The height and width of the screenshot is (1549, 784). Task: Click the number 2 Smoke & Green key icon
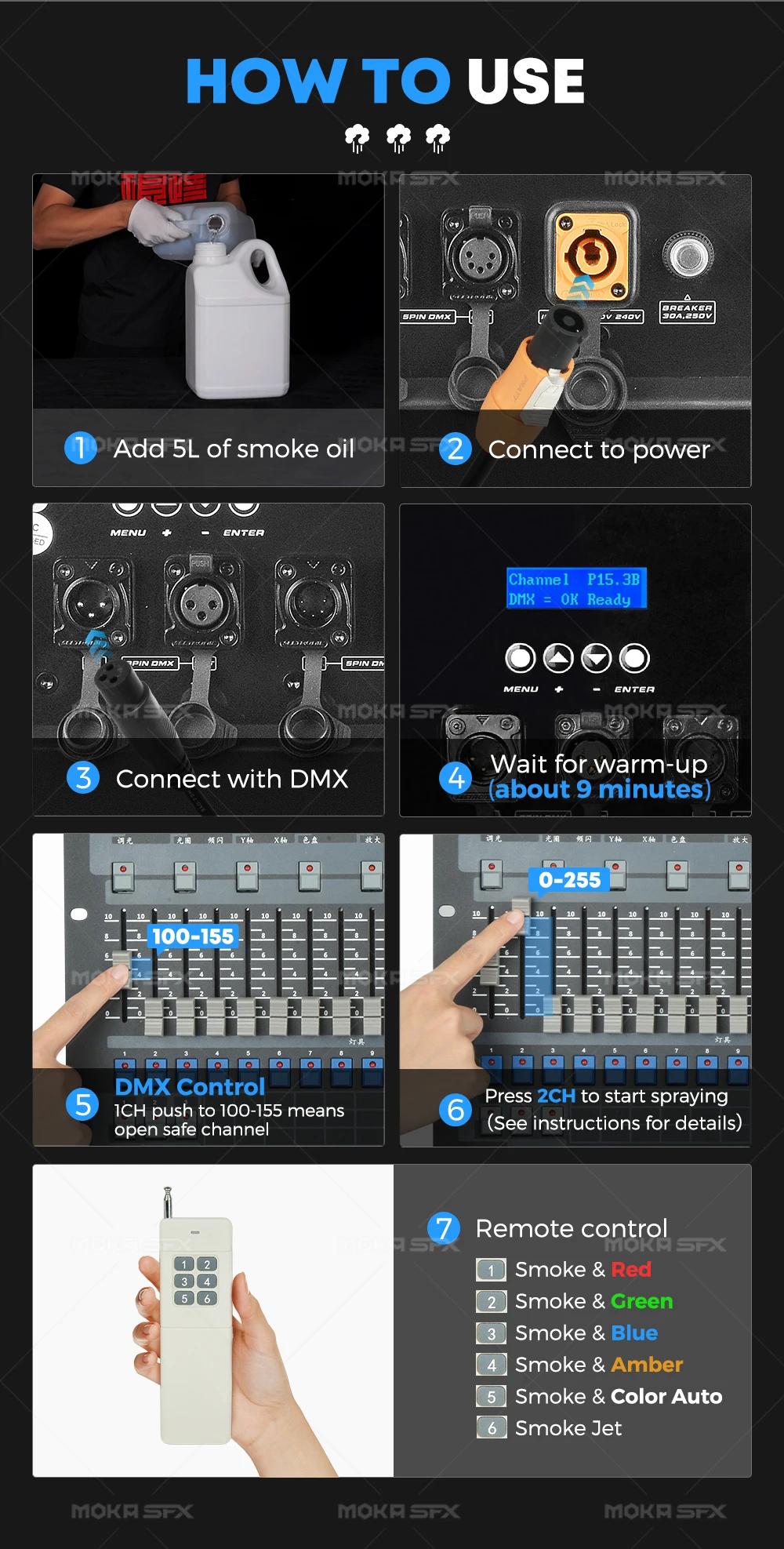492,1302
